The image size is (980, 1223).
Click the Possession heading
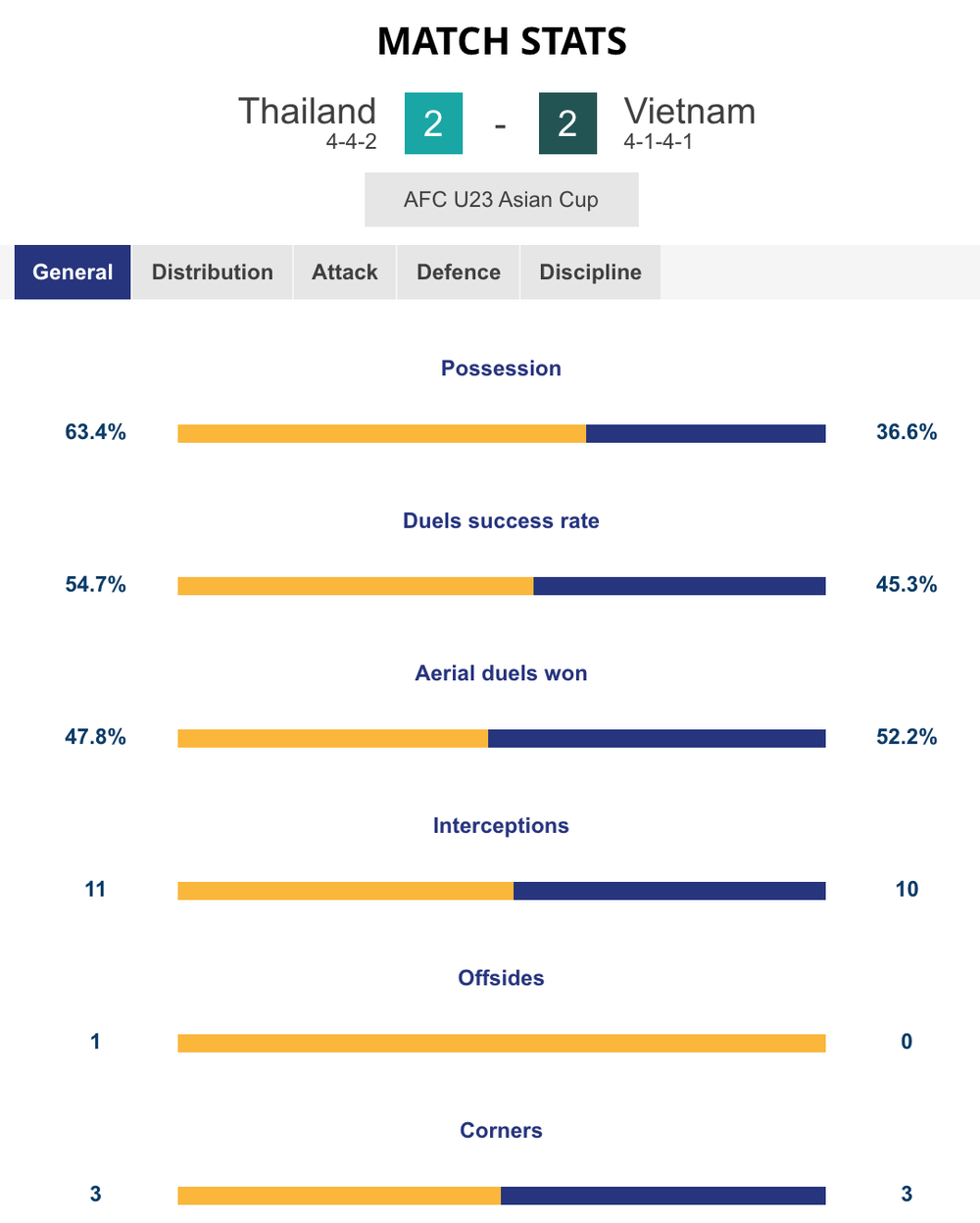click(x=501, y=368)
